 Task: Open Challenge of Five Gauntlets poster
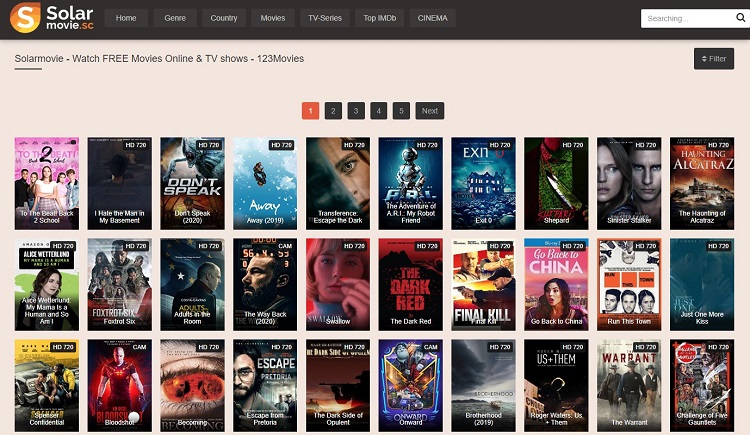702,385
